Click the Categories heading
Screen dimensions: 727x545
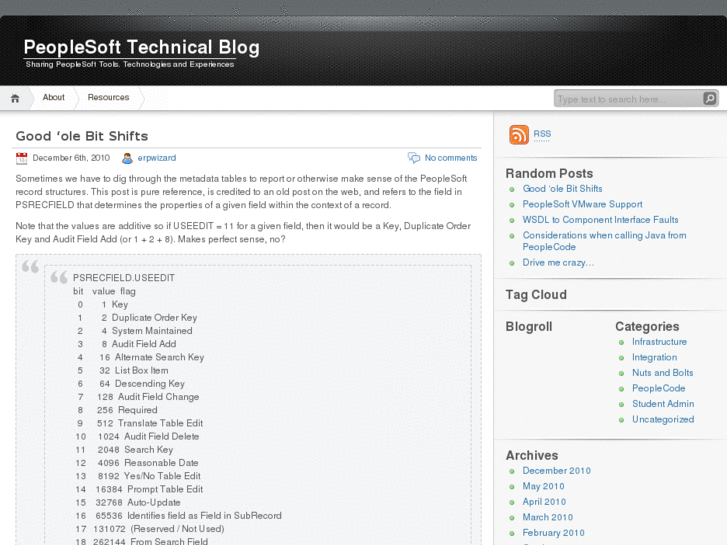coord(647,327)
